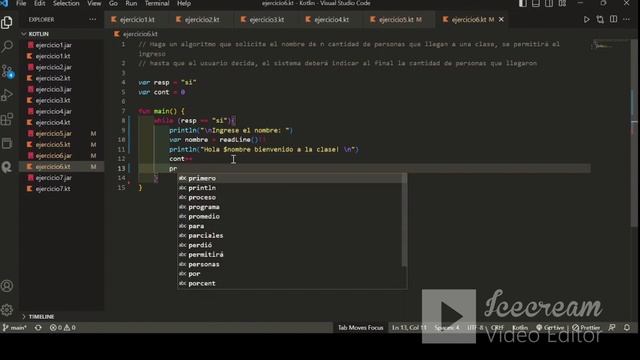The height and width of the screenshot is (360, 640).
Task: Click the Run Code play icon
Action: [x=587, y=20]
